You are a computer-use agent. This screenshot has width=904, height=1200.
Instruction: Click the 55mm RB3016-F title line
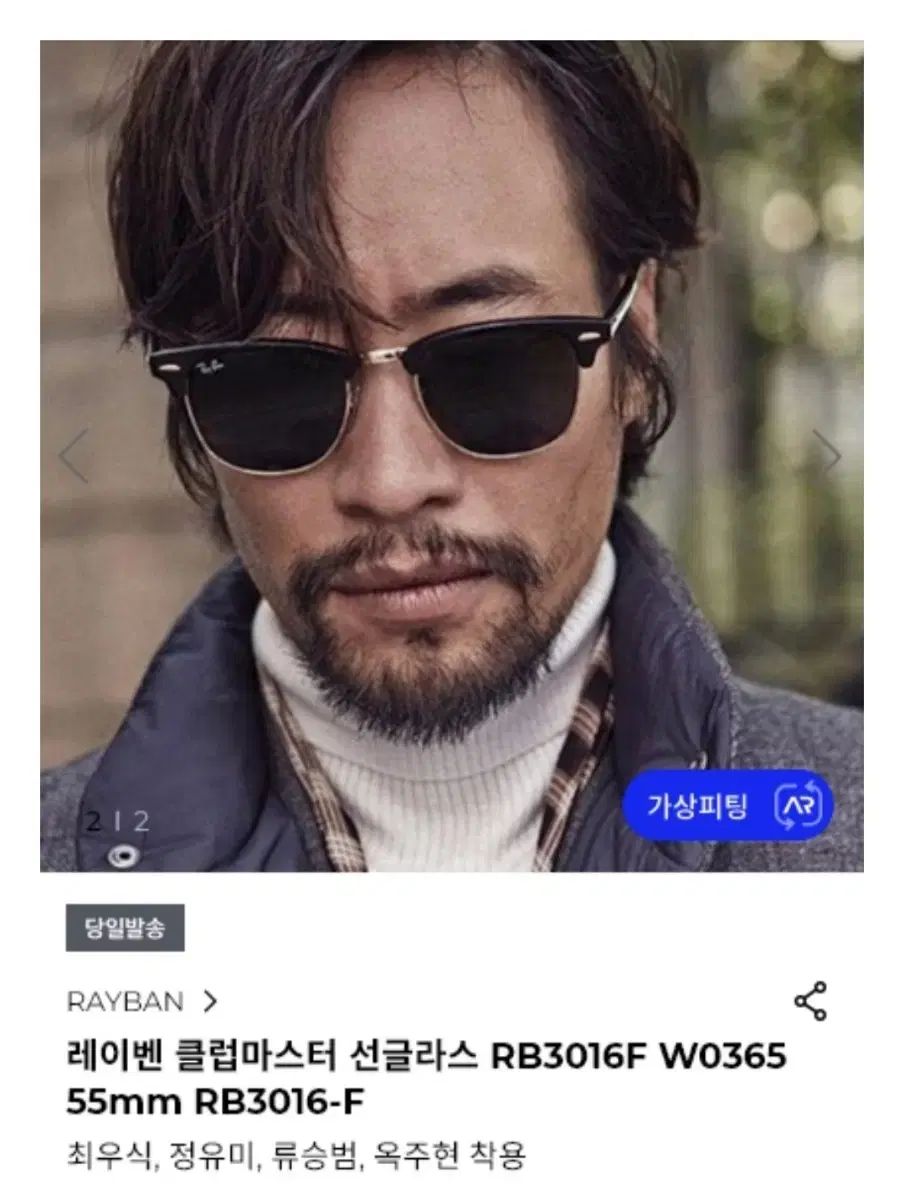215,1102
